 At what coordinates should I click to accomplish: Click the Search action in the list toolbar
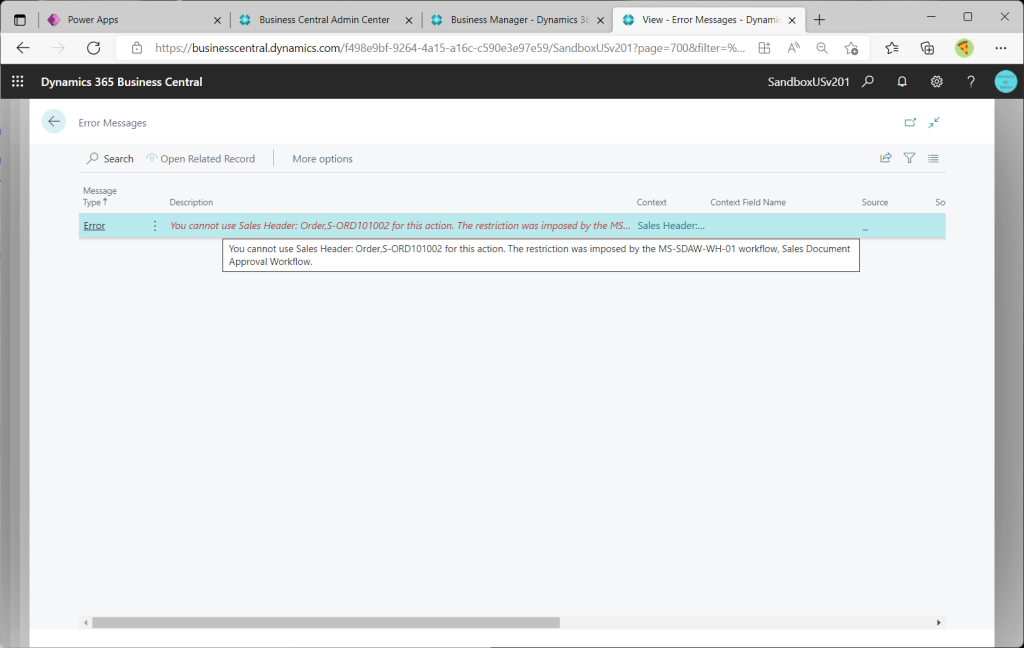click(110, 159)
